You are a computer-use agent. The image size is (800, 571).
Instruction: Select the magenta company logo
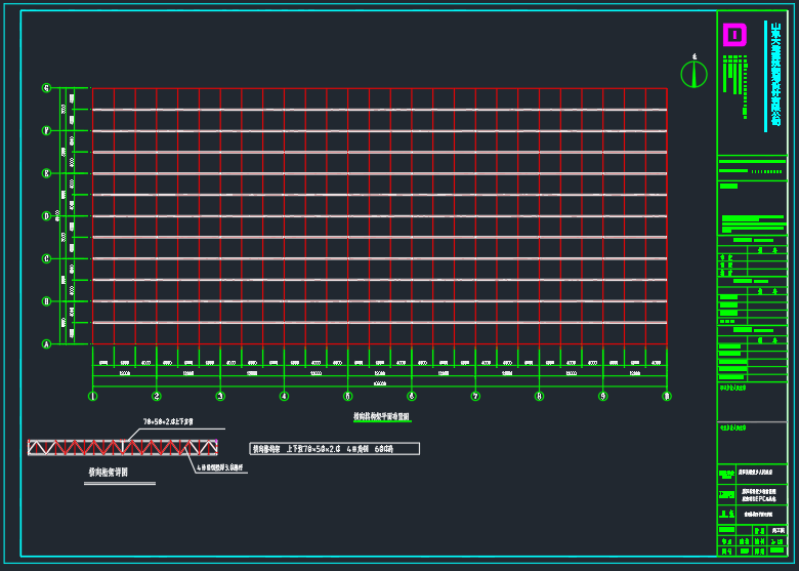tap(735, 35)
